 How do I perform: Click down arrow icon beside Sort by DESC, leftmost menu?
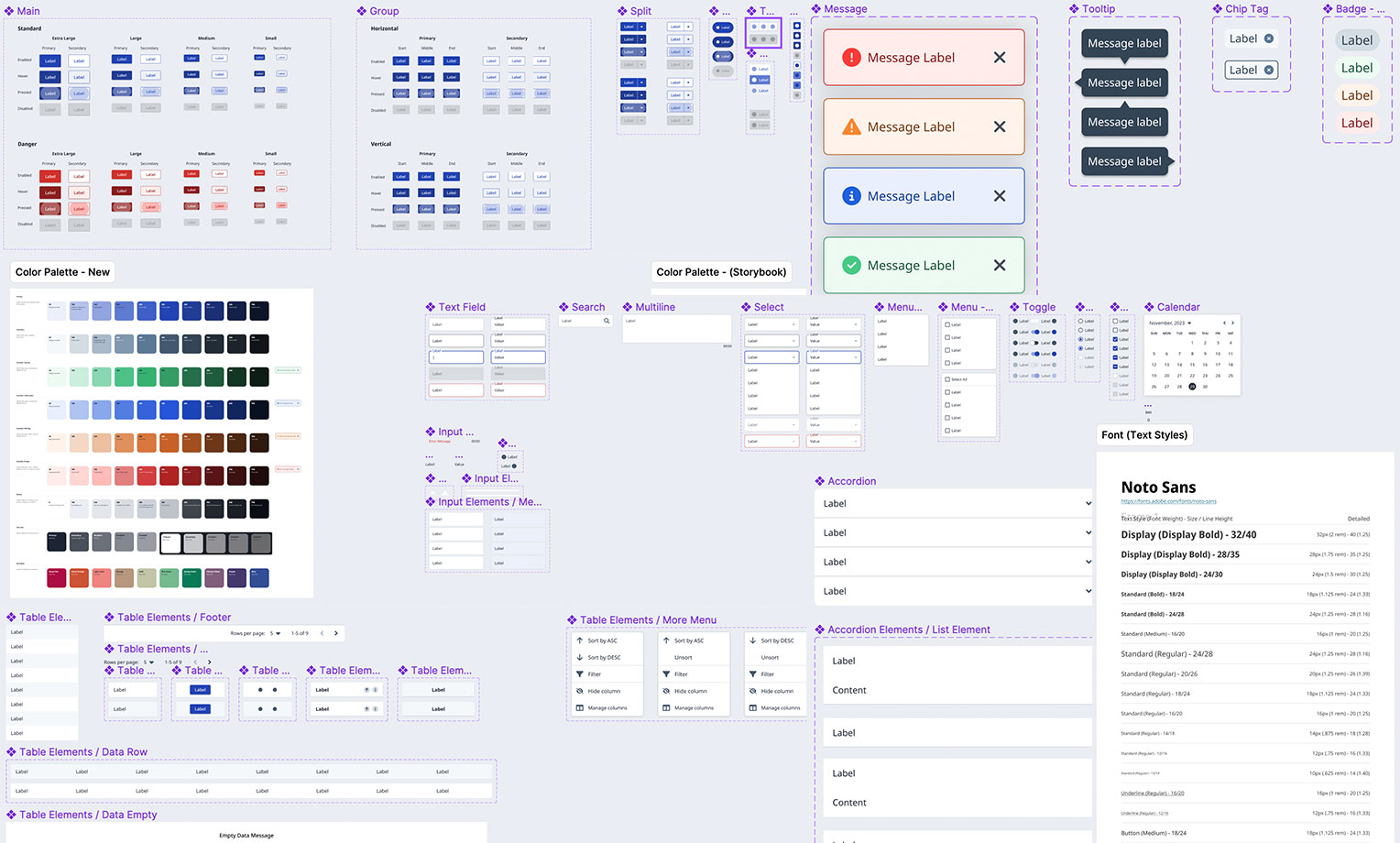point(580,657)
